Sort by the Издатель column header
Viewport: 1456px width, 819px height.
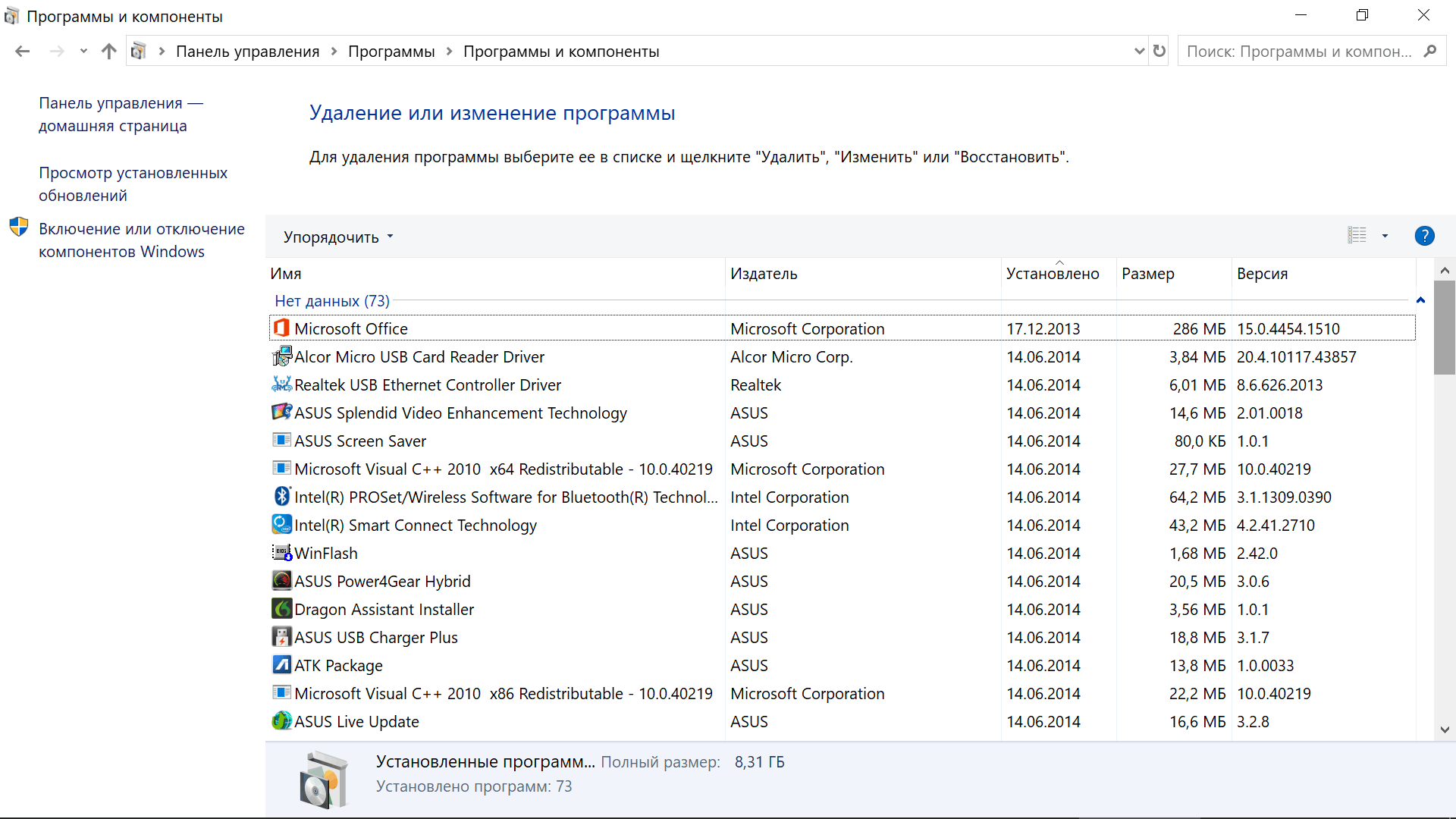[x=764, y=274]
